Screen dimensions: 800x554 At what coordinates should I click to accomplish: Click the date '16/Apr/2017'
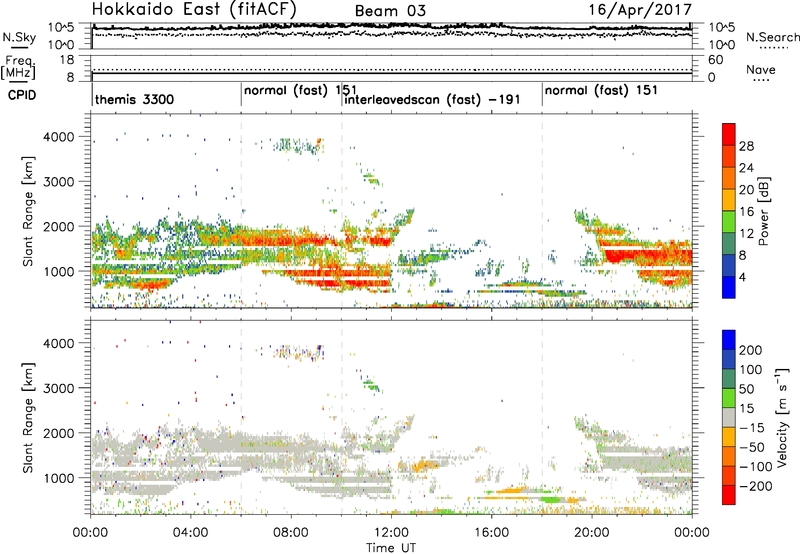[641, 10]
